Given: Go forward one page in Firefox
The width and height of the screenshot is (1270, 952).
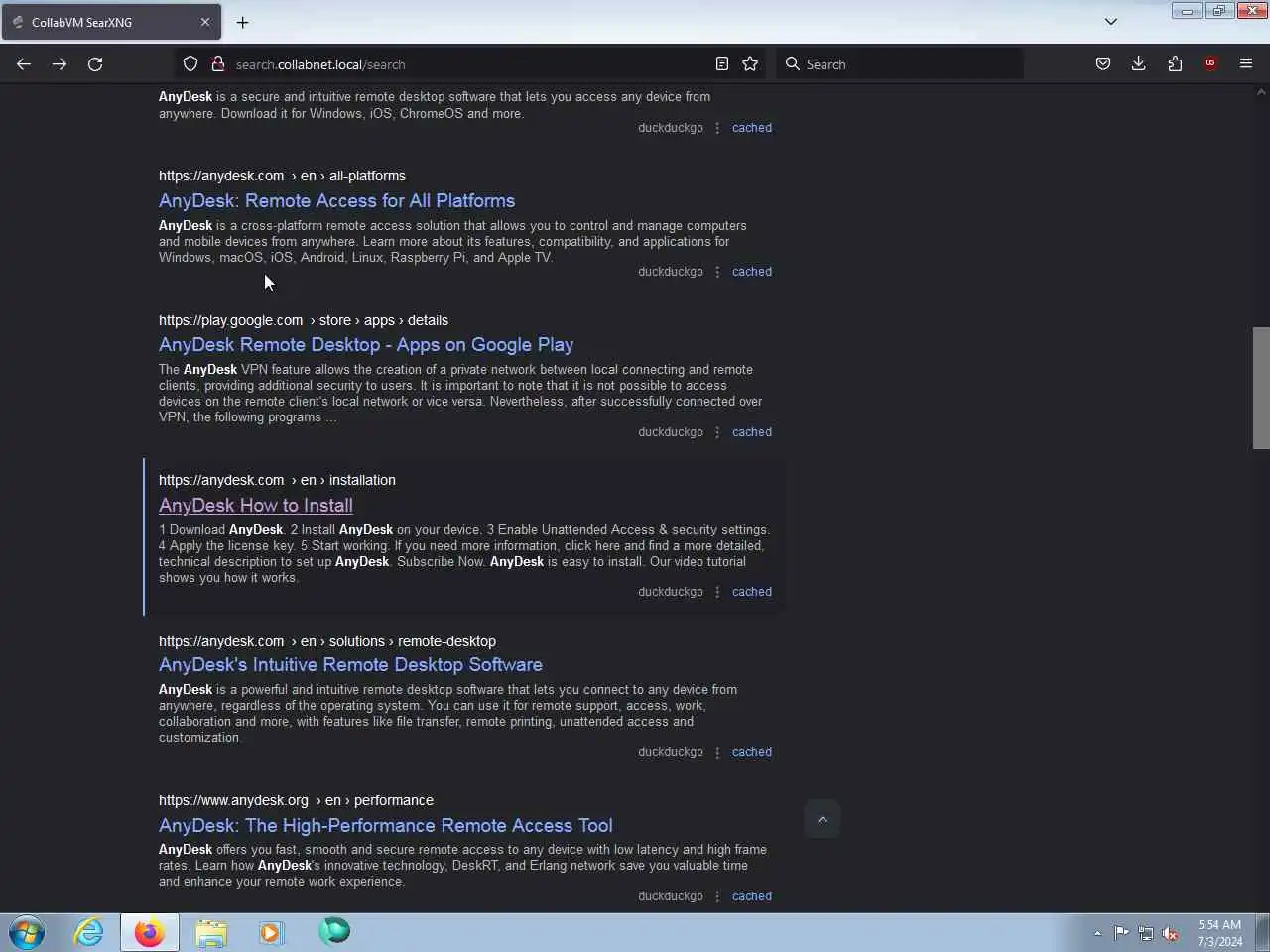Looking at the screenshot, I should coord(60,64).
